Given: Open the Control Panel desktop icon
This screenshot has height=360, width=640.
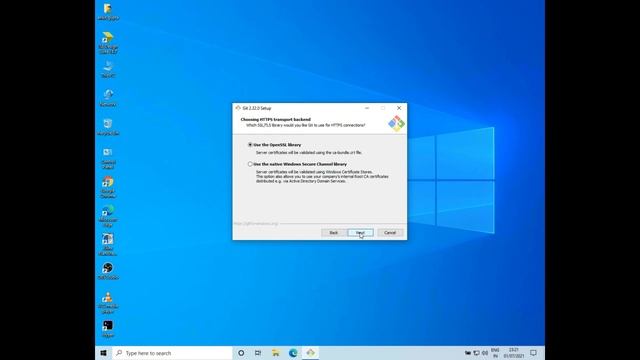Looking at the screenshot, I should tap(108, 158).
